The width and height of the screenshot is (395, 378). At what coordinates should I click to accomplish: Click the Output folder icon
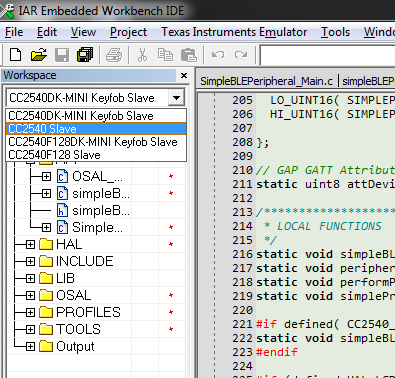(46, 346)
